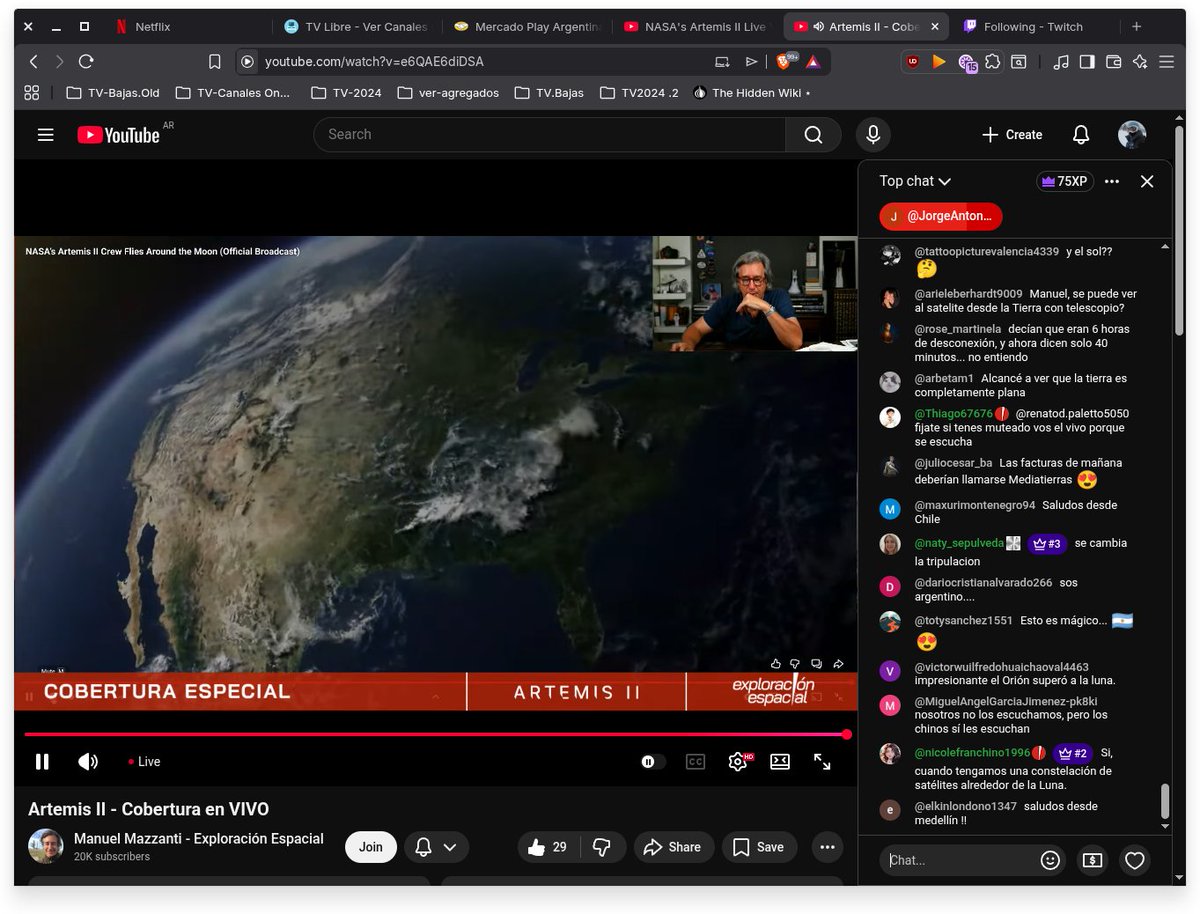Dislike the video with thumbs down
Viewport: 1200px width, 914px height.
pyautogui.click(x=602, y=847)
